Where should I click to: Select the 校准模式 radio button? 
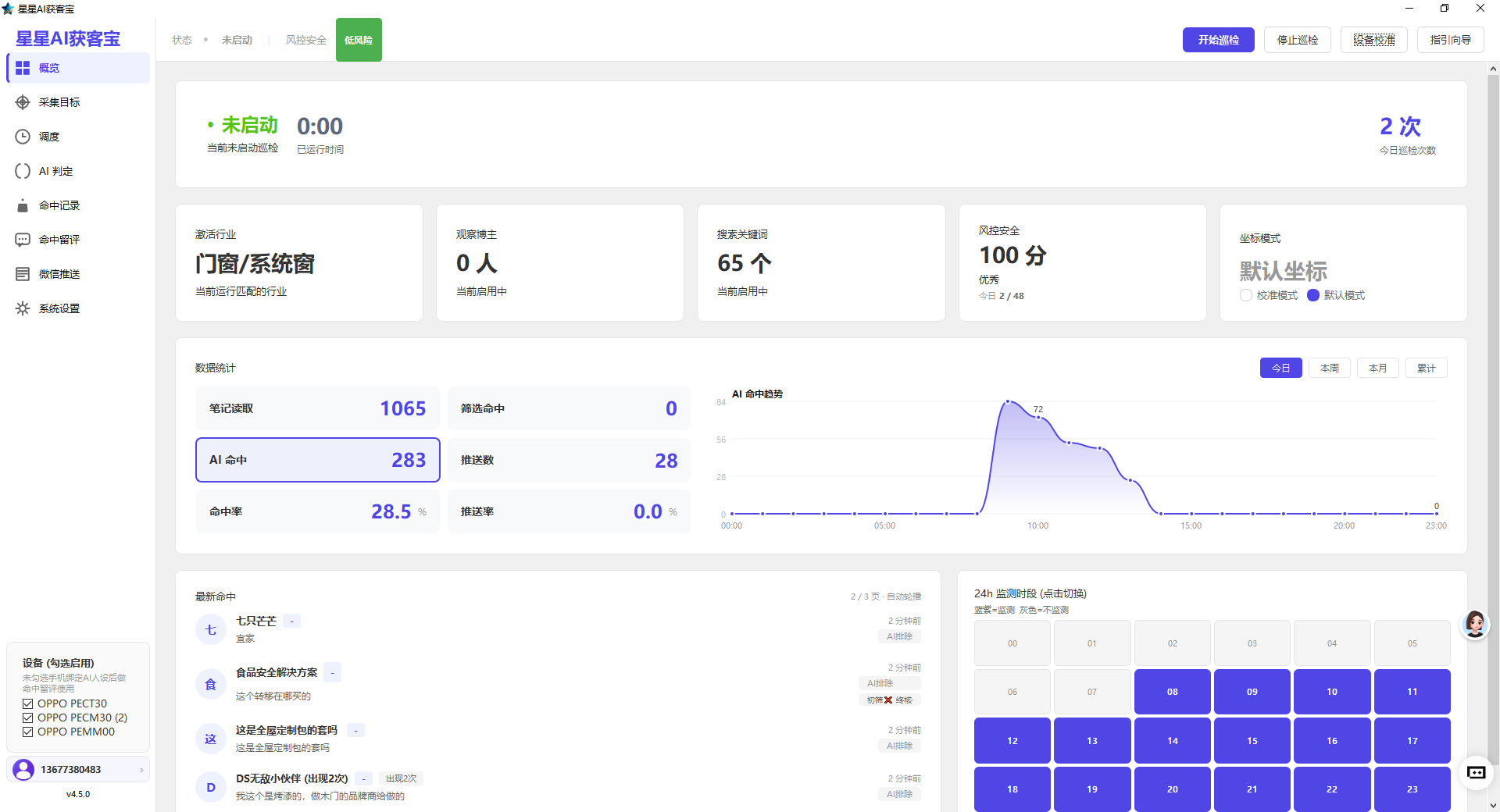click(1246, 295)
